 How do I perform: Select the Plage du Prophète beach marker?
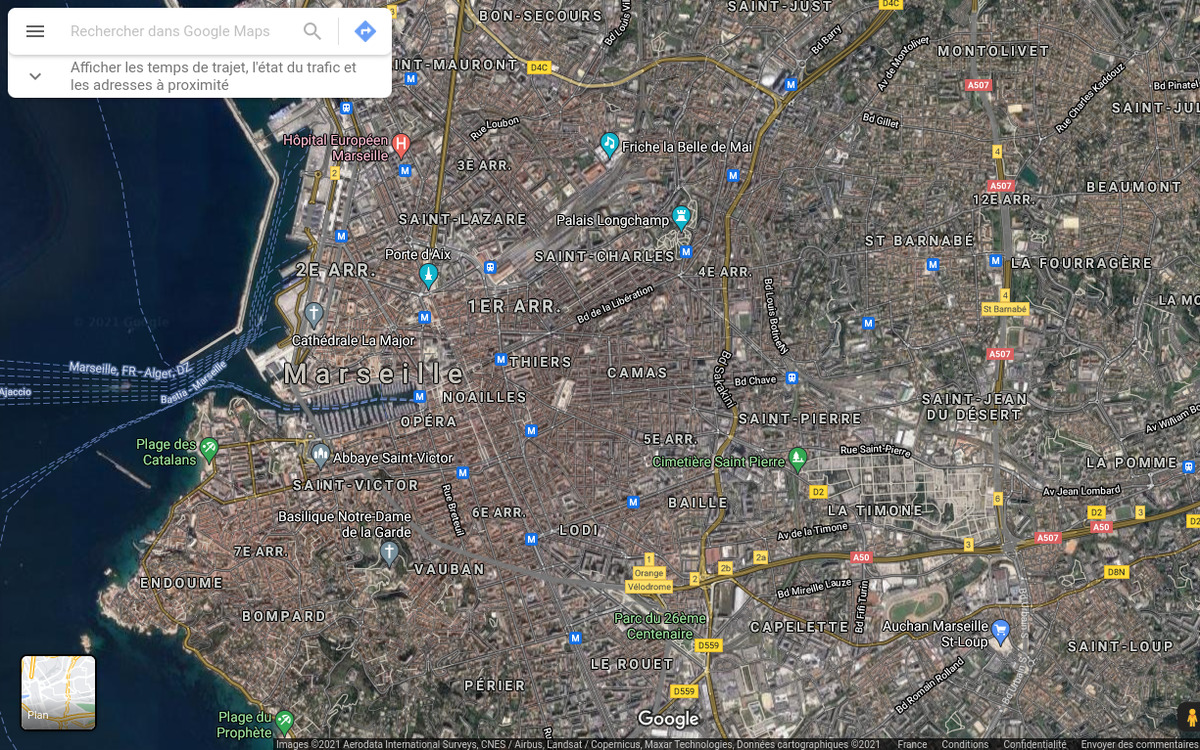(285, 720)
